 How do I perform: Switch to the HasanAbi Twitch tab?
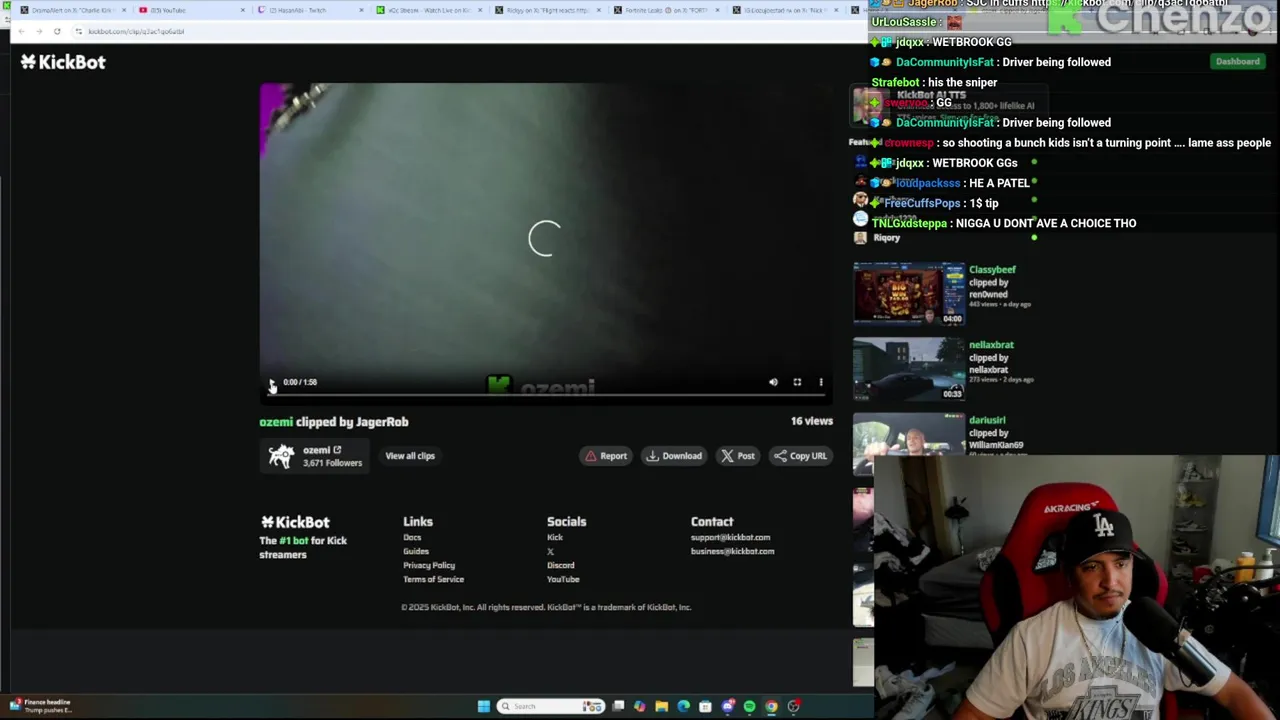[x=310, y=10]
